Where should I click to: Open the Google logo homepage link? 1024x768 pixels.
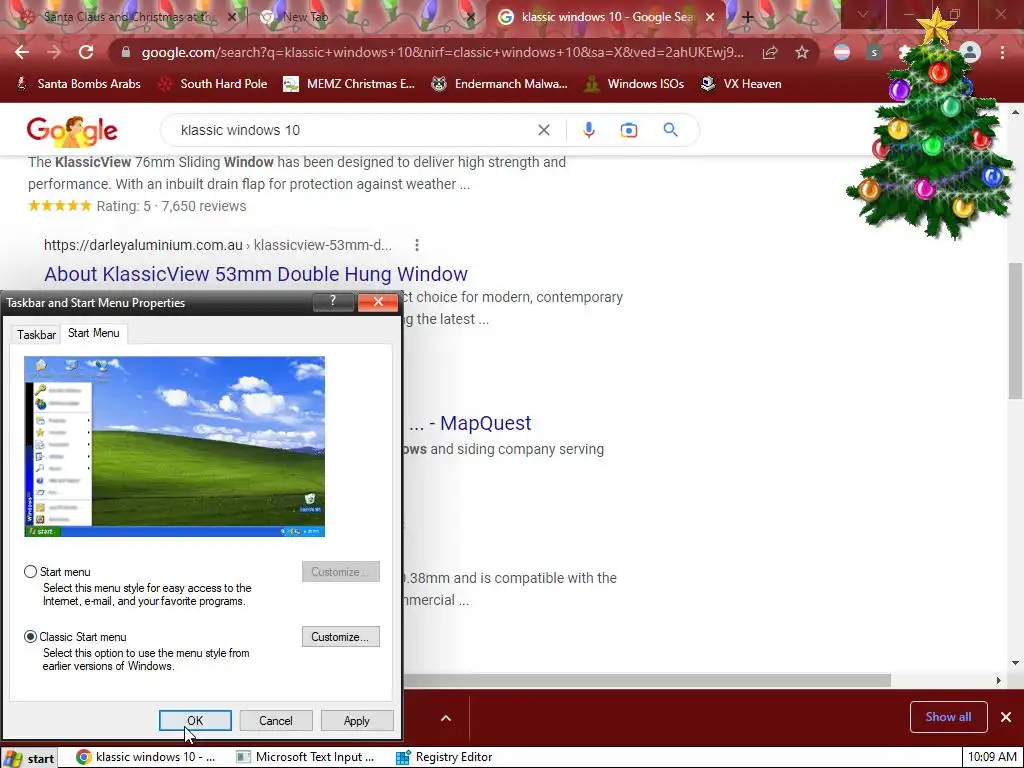[x=72, y=131]
